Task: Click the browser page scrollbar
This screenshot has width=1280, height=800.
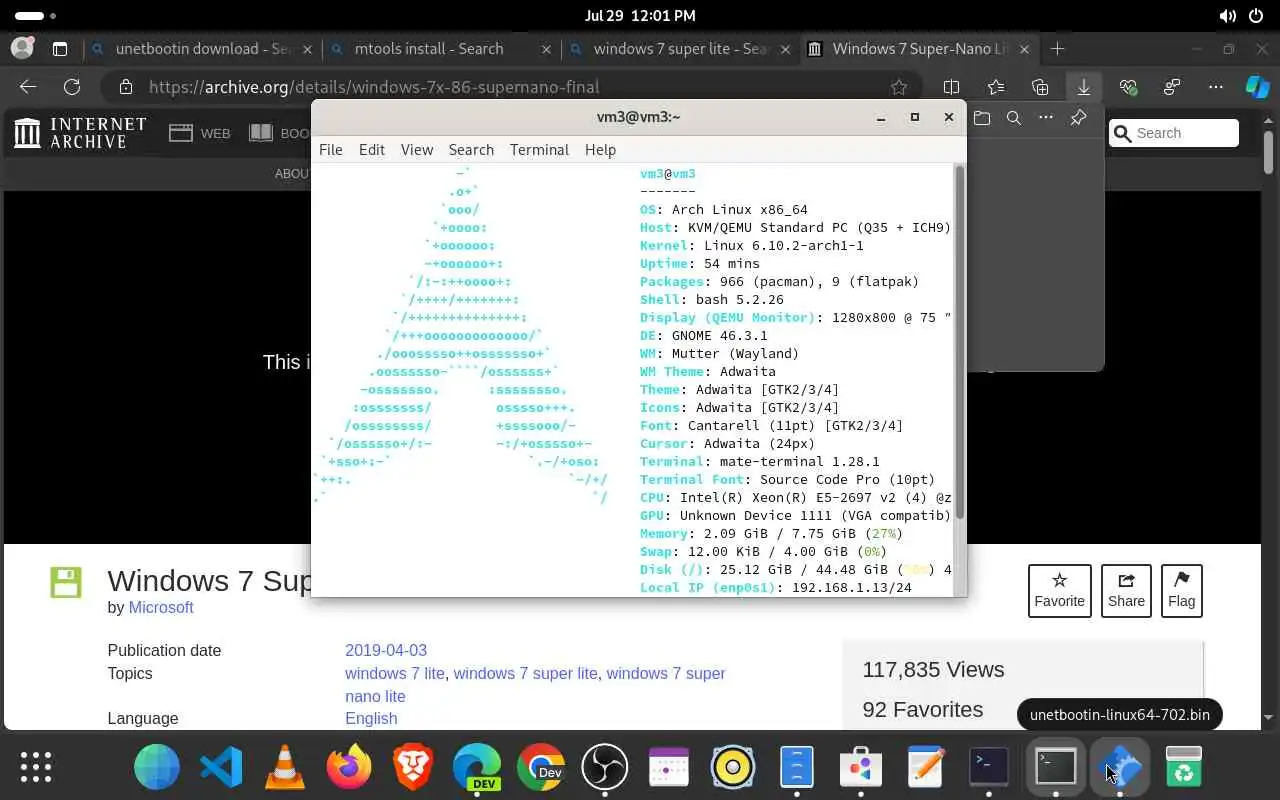Action: 1268,153
